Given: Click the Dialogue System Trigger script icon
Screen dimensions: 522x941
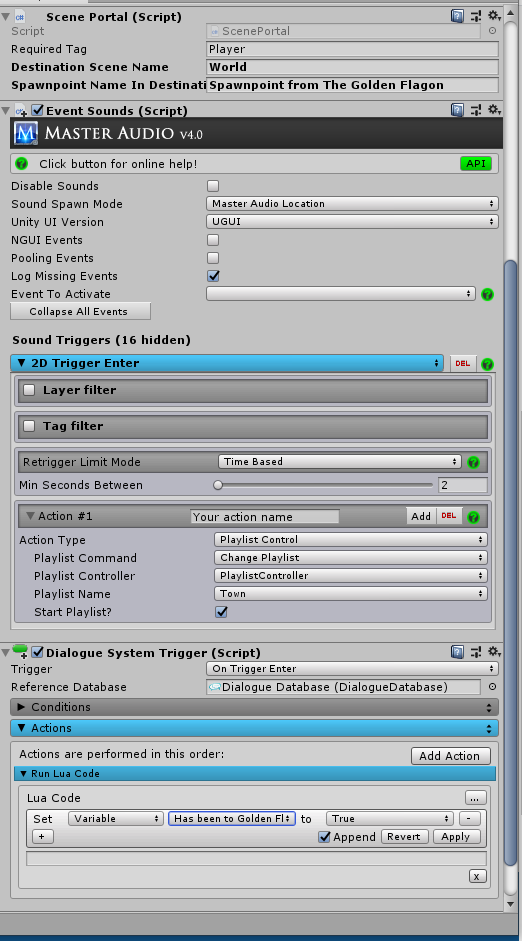Looking at the screenshot, I should (x=20, y=651).
